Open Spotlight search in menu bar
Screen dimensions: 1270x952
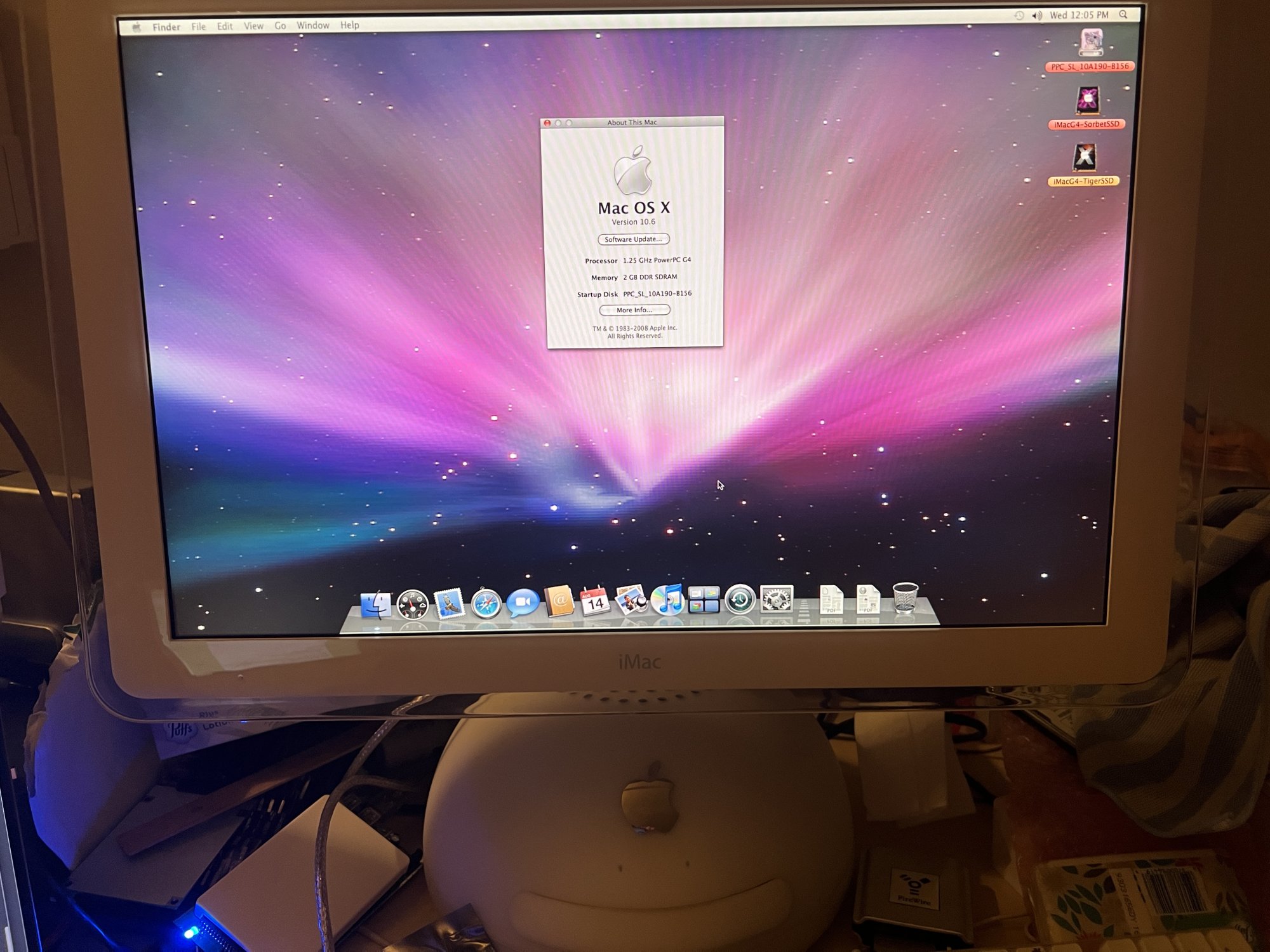click(1123, 15)
